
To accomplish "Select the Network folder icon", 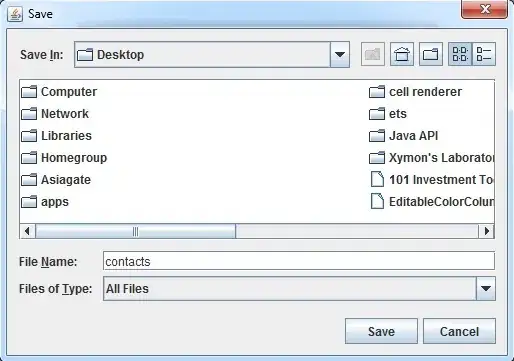I will coord(29,114).
